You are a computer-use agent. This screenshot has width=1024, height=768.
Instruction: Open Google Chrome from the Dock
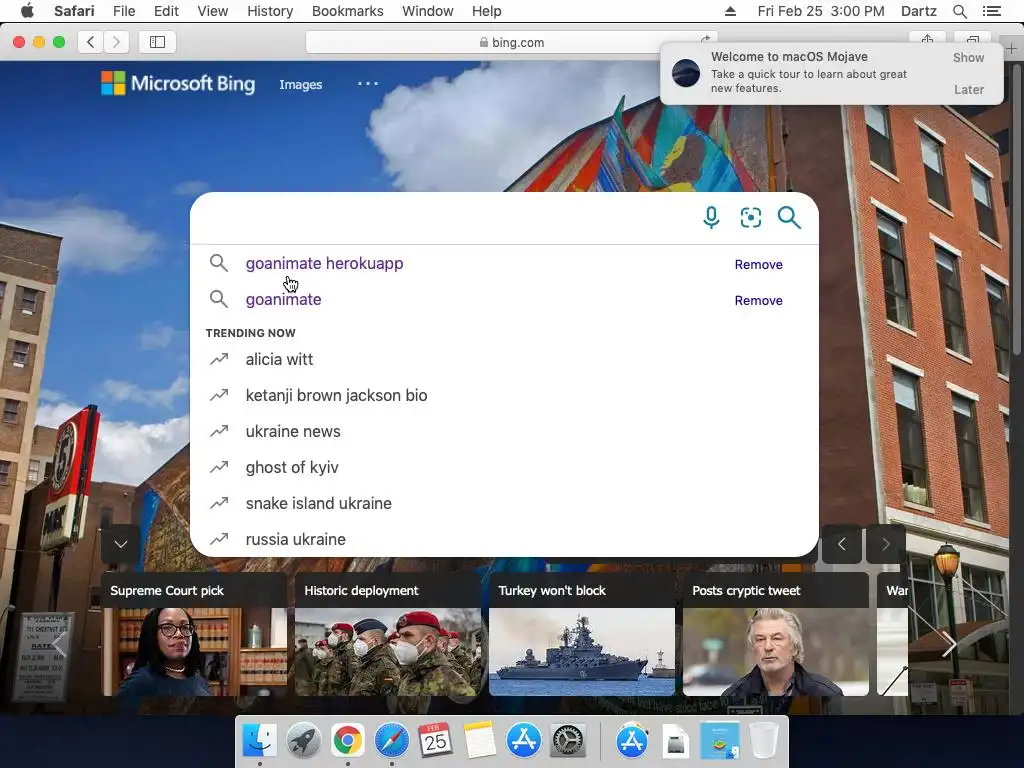tap(347, 741)
